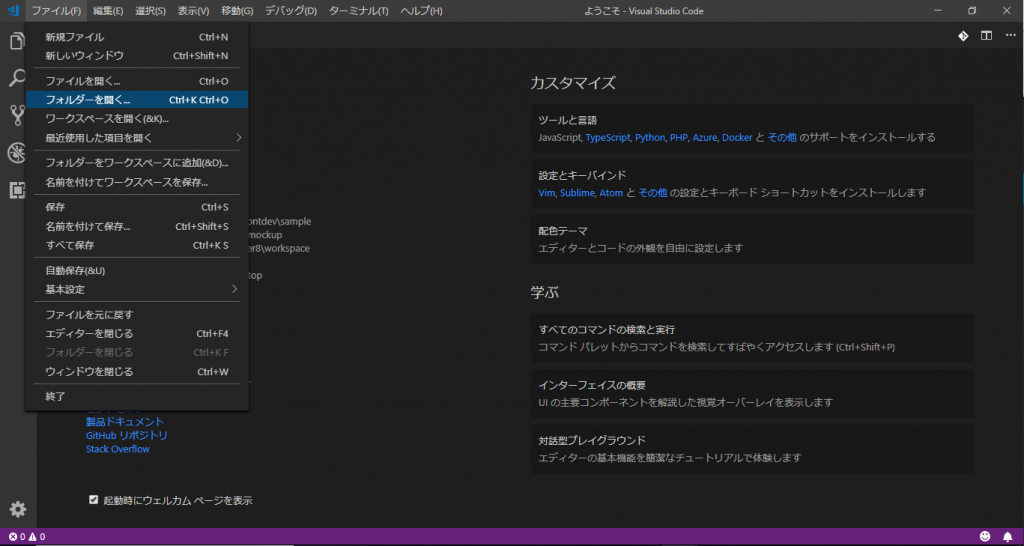Expand 最近使用した項目を開く submenu
The width and height of the screenshot is (1024, 546).
coord(137,138)
